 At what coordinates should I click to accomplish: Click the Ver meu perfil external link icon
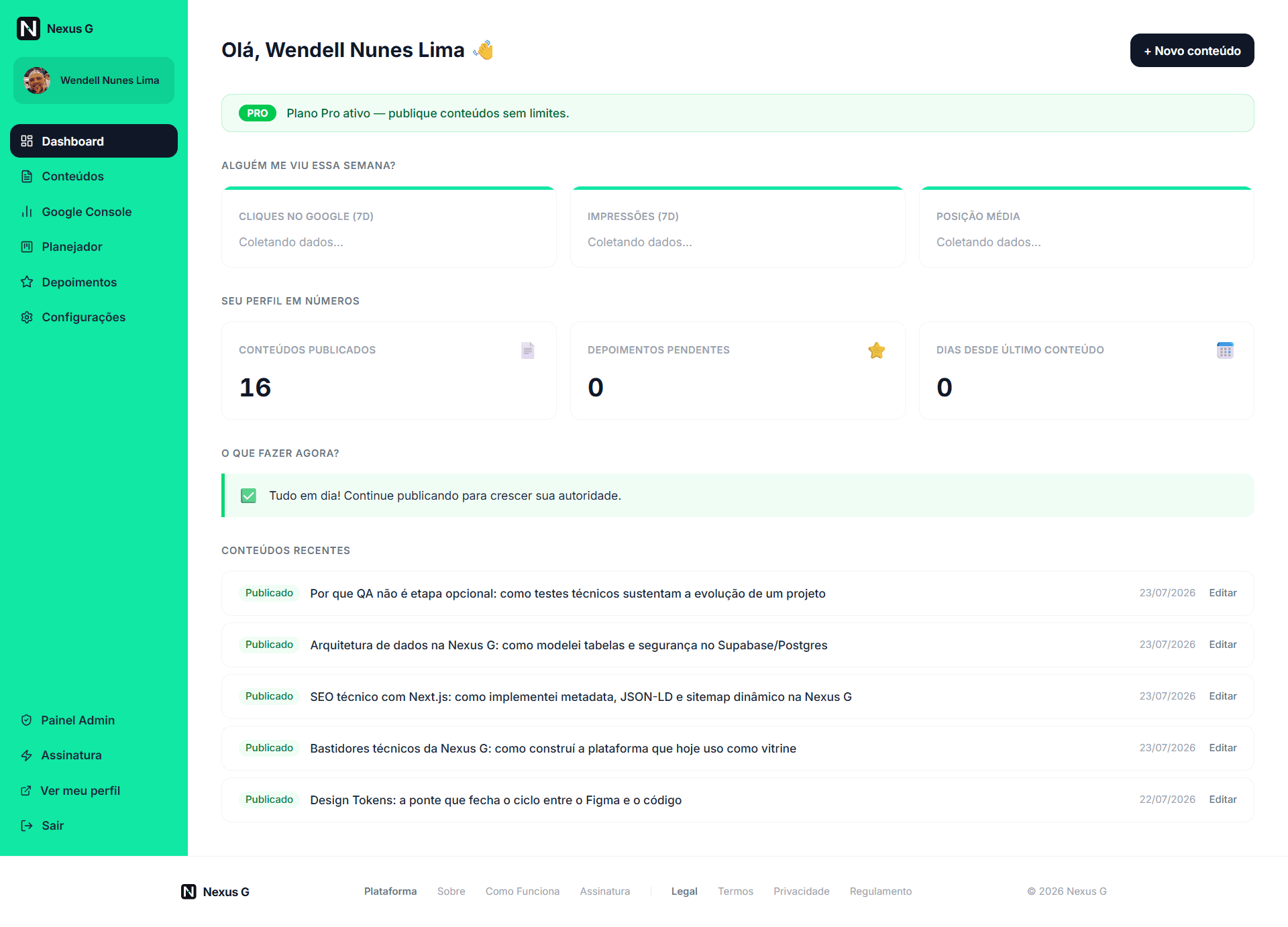tap(26, 791)
